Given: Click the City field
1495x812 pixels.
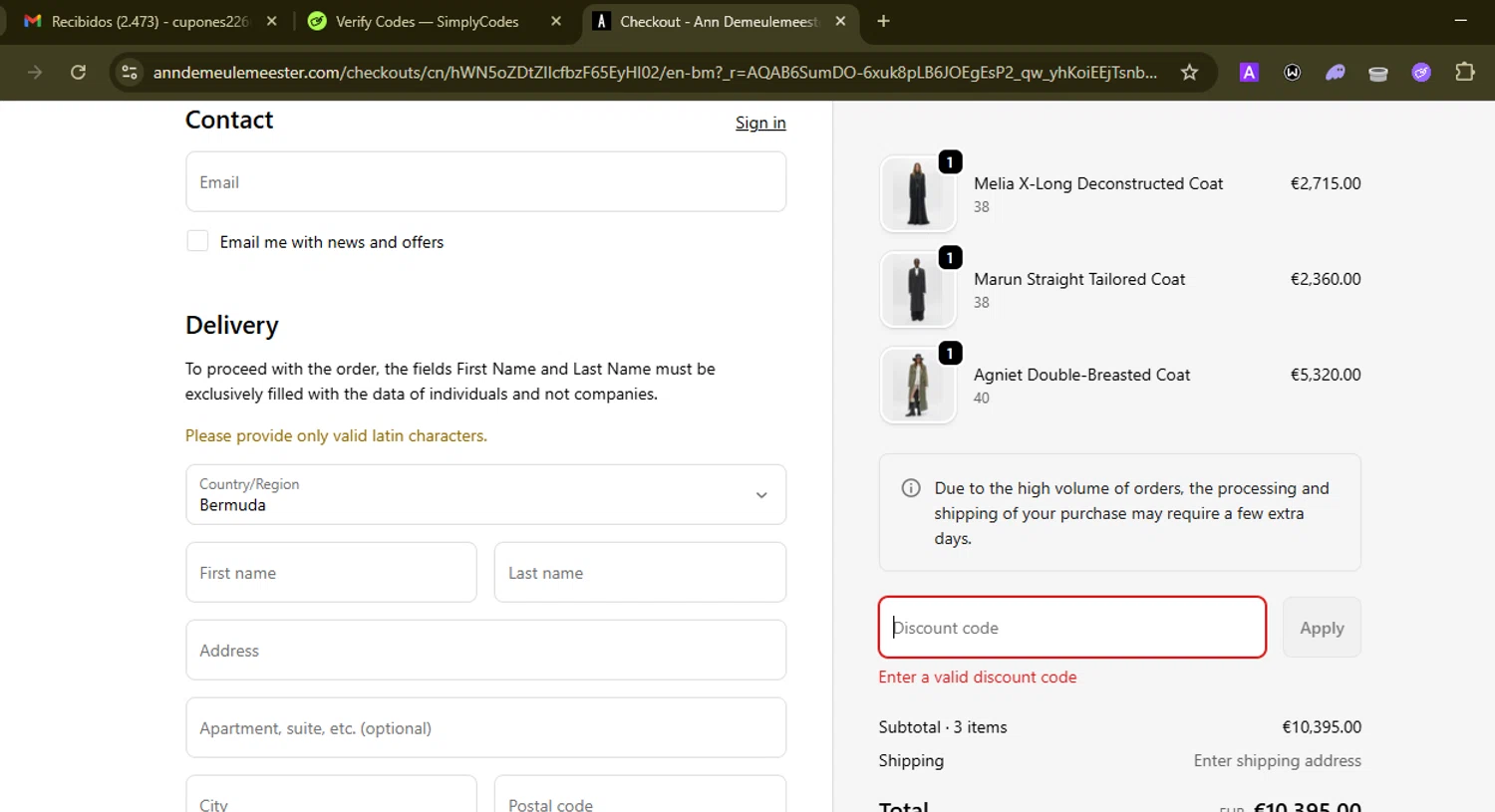Looking at the screenshot, I should (331, 794).
